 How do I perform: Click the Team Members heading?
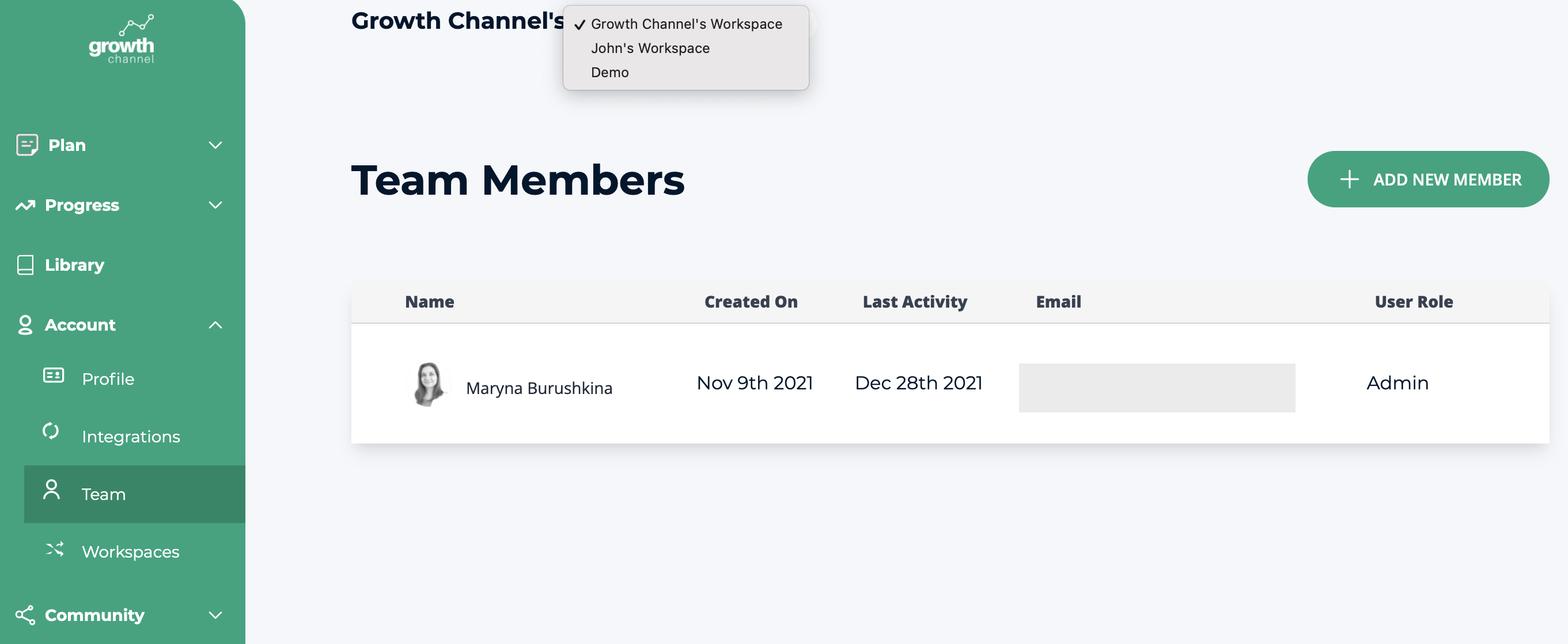tap(517, 180)
